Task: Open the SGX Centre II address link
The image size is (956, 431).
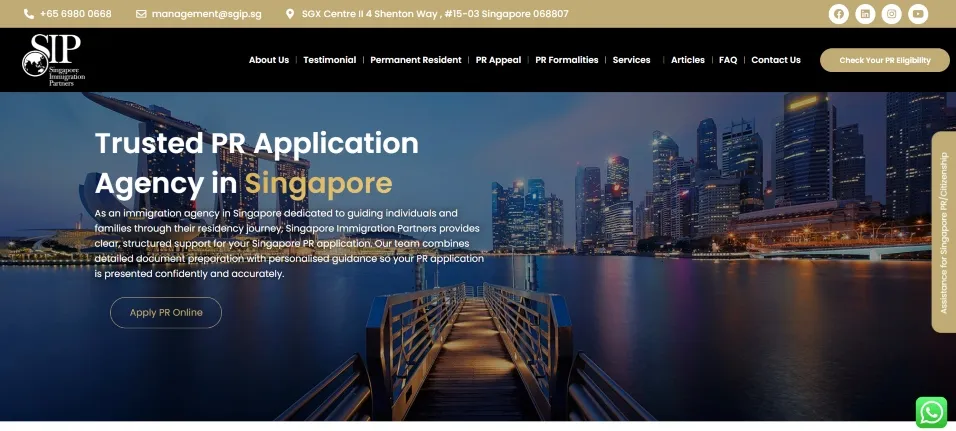Action: 435,13
